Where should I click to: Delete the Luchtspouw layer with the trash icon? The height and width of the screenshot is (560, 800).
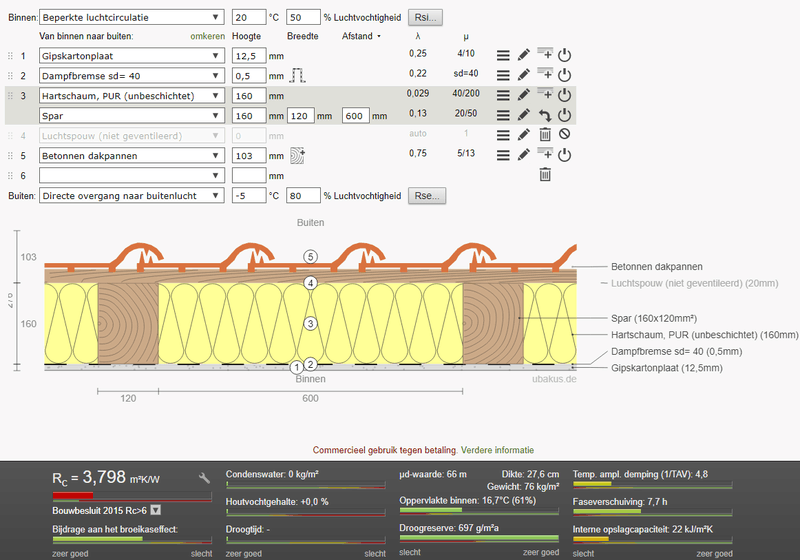(545, 135)
